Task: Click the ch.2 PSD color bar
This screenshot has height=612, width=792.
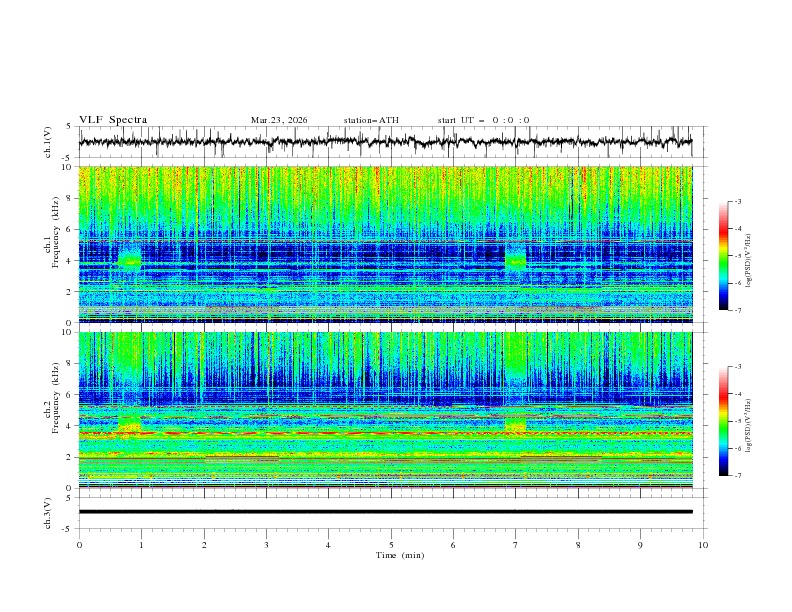Action: coord(724,421)
